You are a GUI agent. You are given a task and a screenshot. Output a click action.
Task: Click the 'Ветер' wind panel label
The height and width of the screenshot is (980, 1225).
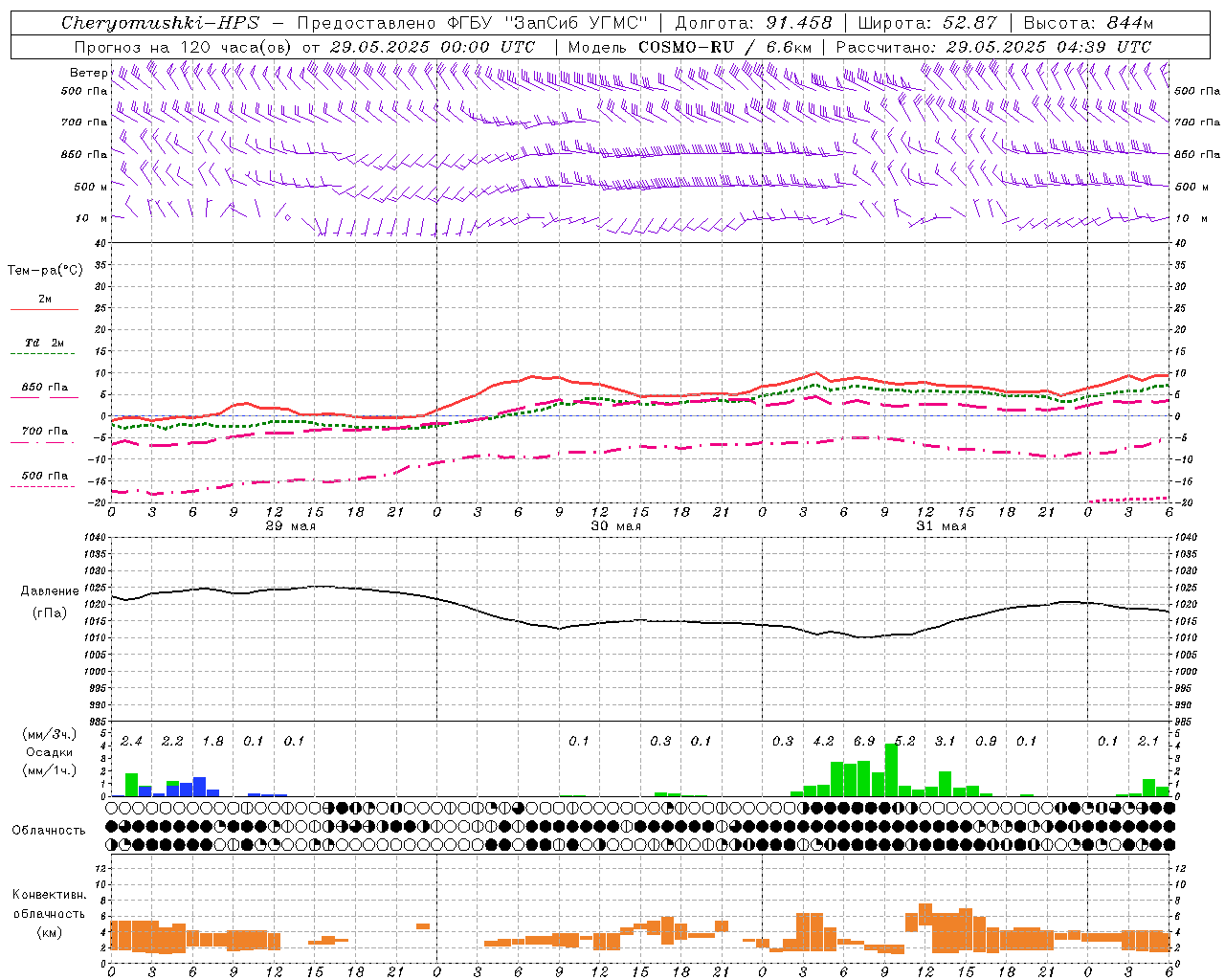coord(88,73)
